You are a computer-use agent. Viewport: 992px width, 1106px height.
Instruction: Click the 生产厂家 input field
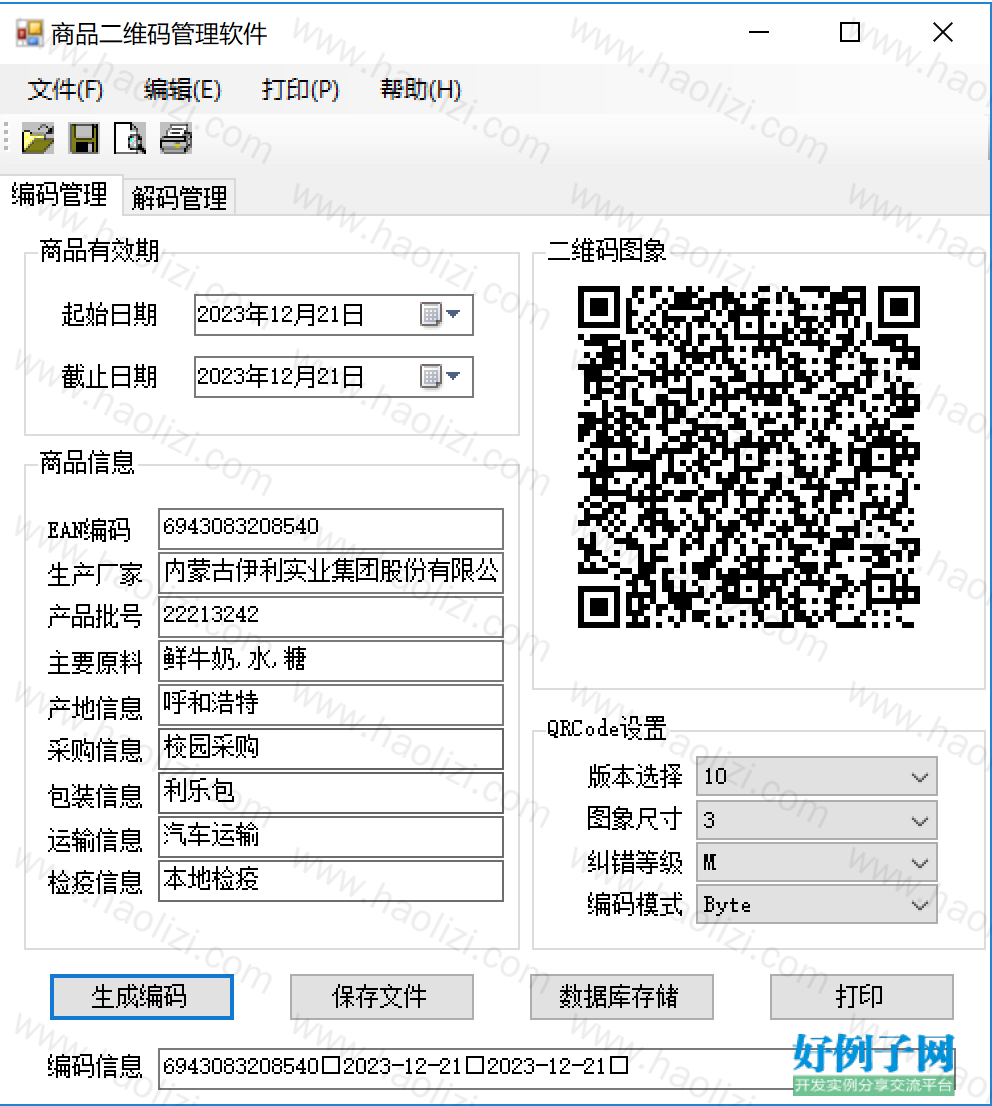click(331, 573)
